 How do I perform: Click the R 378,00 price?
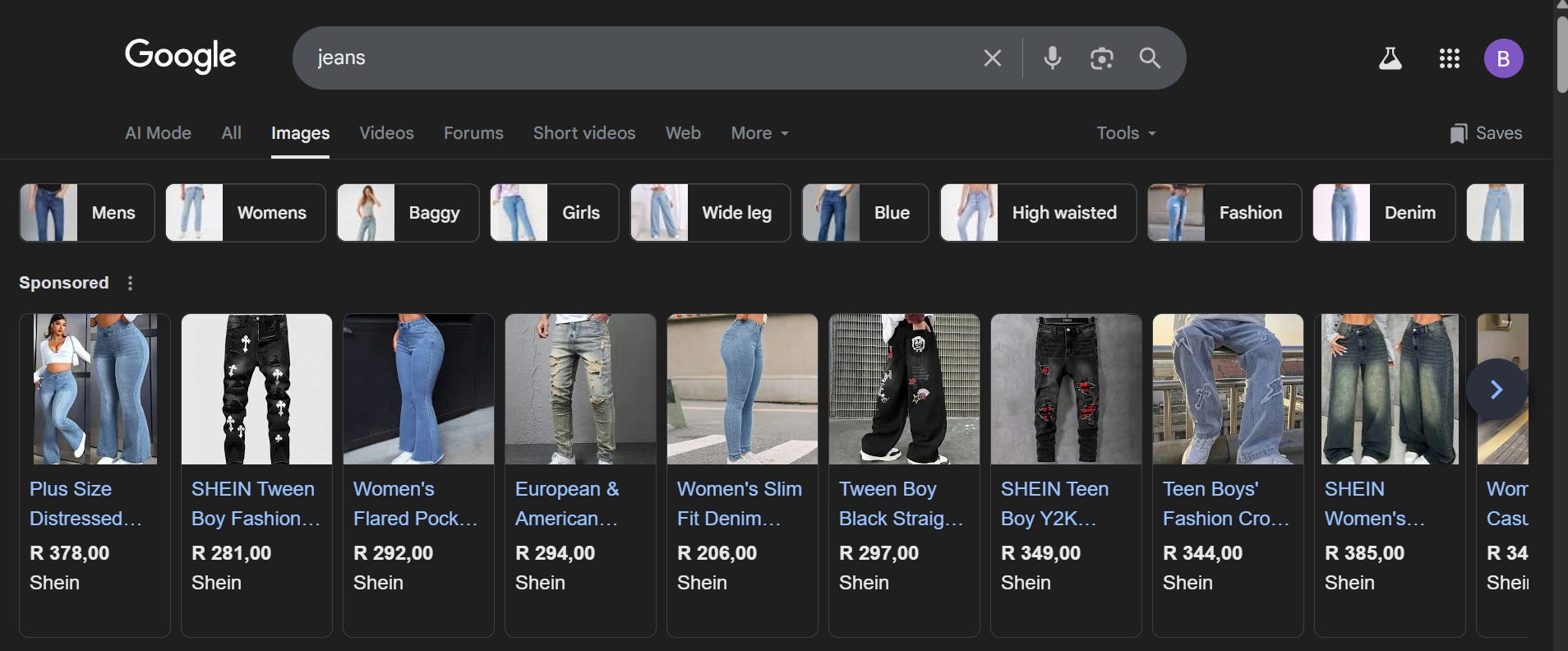coord(69,553)
